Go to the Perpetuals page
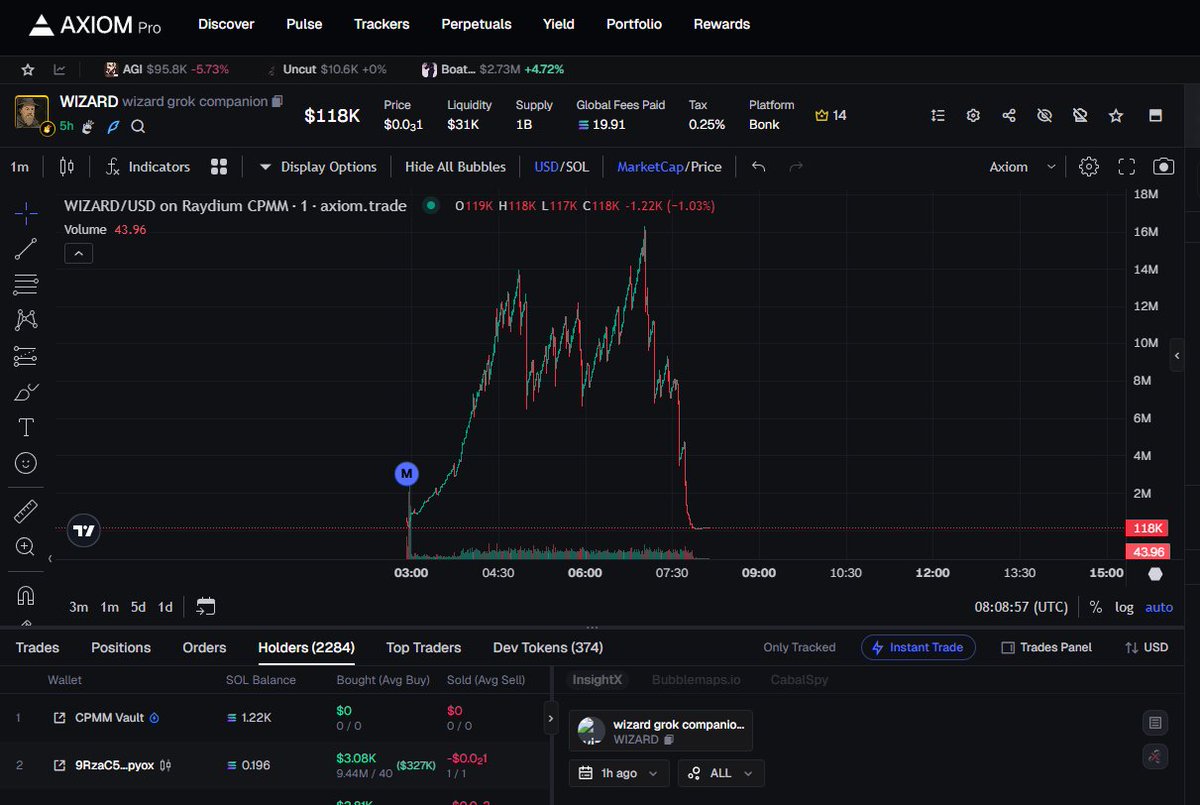Image resolution: width=1200 pixels, height=805 pixels. pos(476,24)
